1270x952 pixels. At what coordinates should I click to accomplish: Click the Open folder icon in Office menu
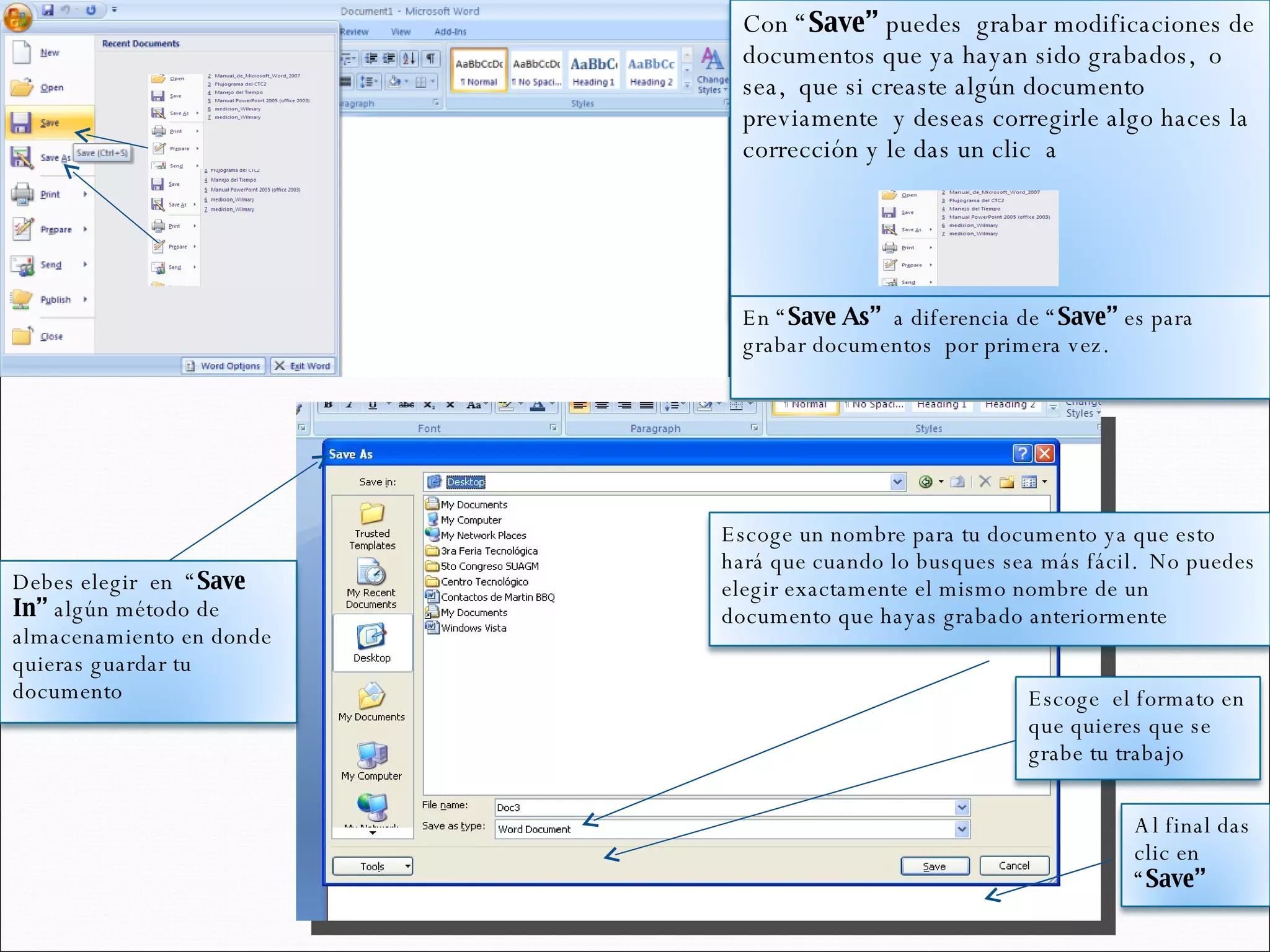pos(21,87)
